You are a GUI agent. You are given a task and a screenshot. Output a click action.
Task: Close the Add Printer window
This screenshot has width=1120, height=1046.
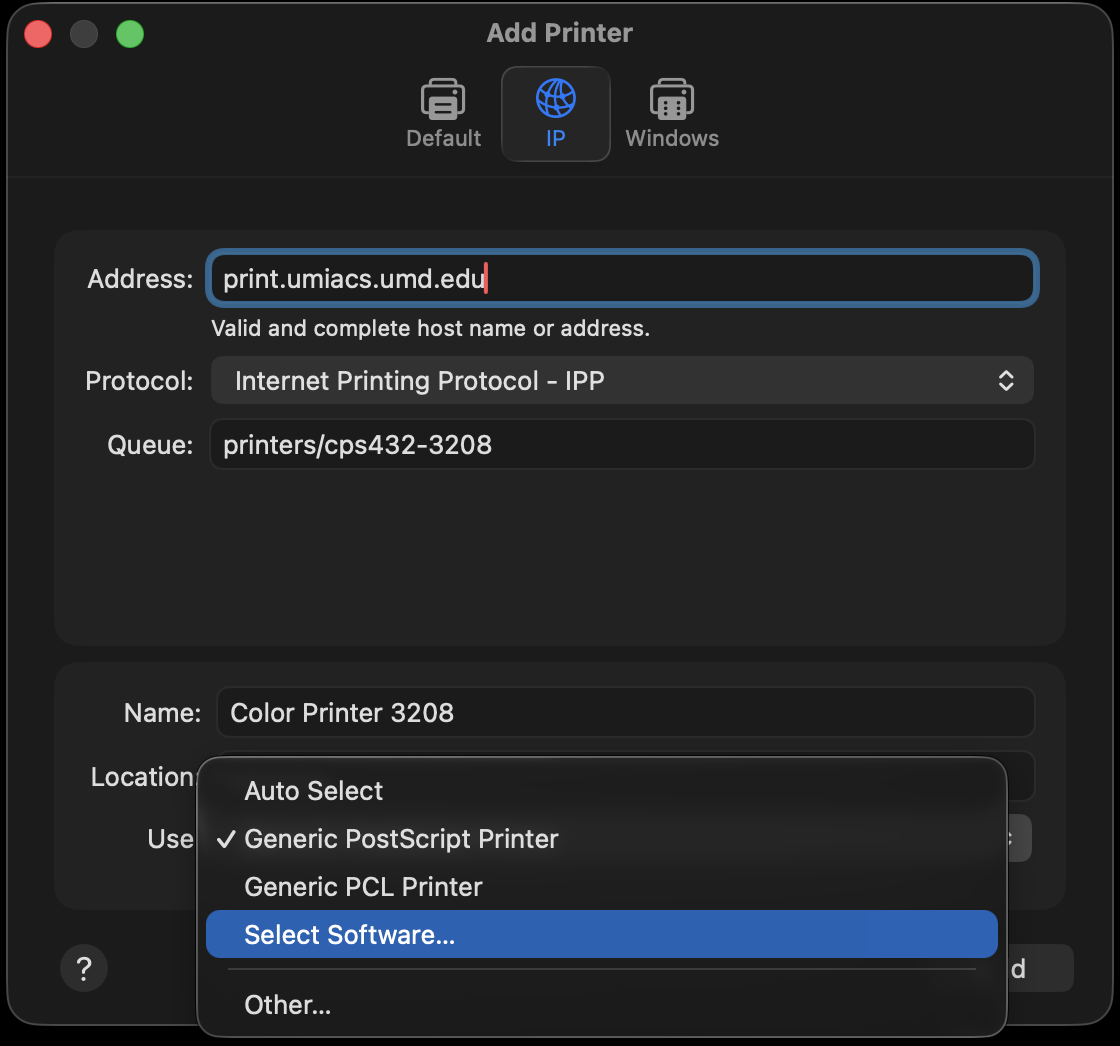[x=38, y=34]
